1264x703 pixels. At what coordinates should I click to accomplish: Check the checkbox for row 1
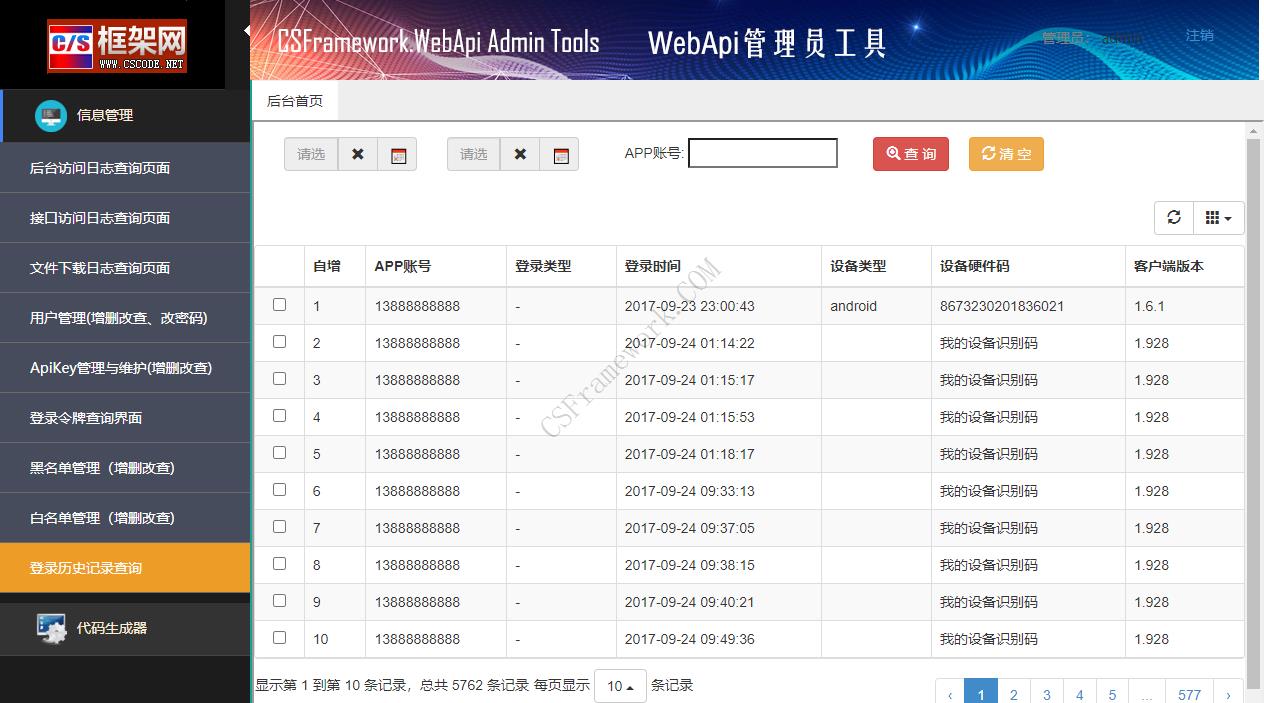click(x=279, y=306)
